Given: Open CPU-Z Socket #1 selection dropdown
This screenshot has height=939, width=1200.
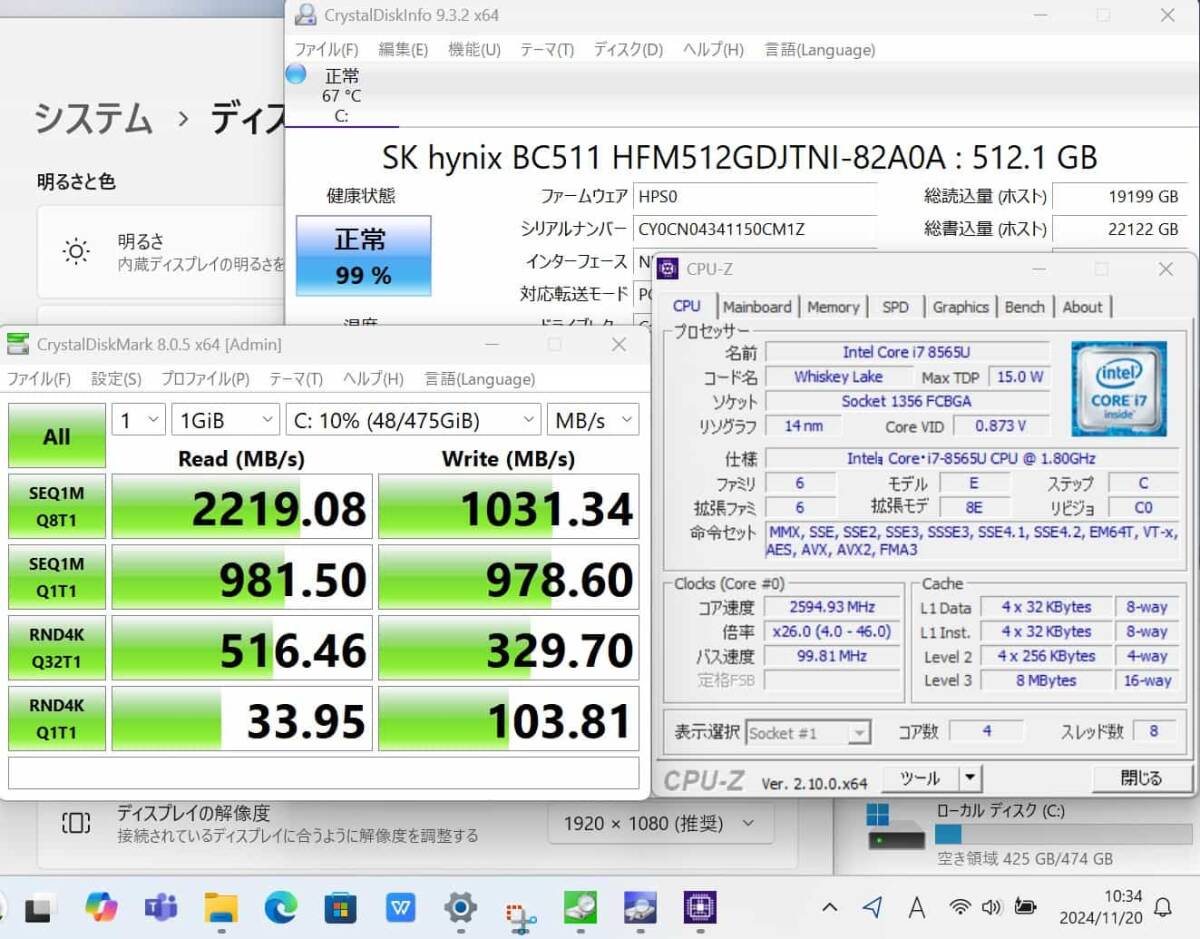Looking at the screenshot, I should (x=808, y=733).
